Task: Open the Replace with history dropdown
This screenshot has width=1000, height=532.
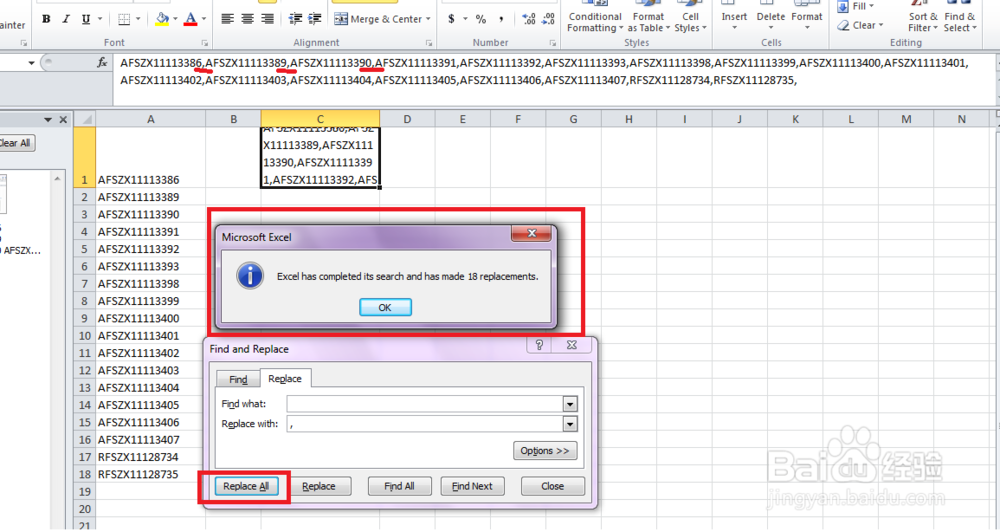Action: pyautogui.click(x=570, y=424)
